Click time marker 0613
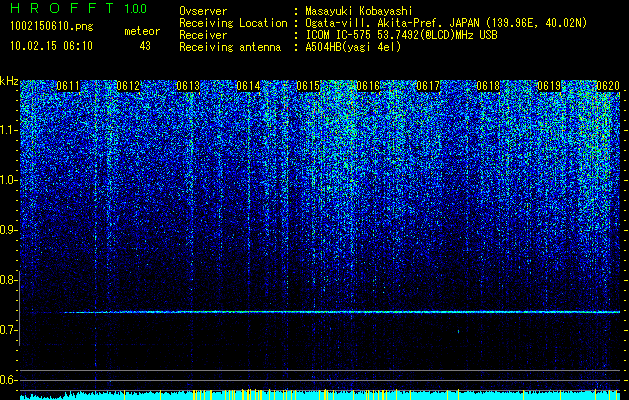 point(188,86)
